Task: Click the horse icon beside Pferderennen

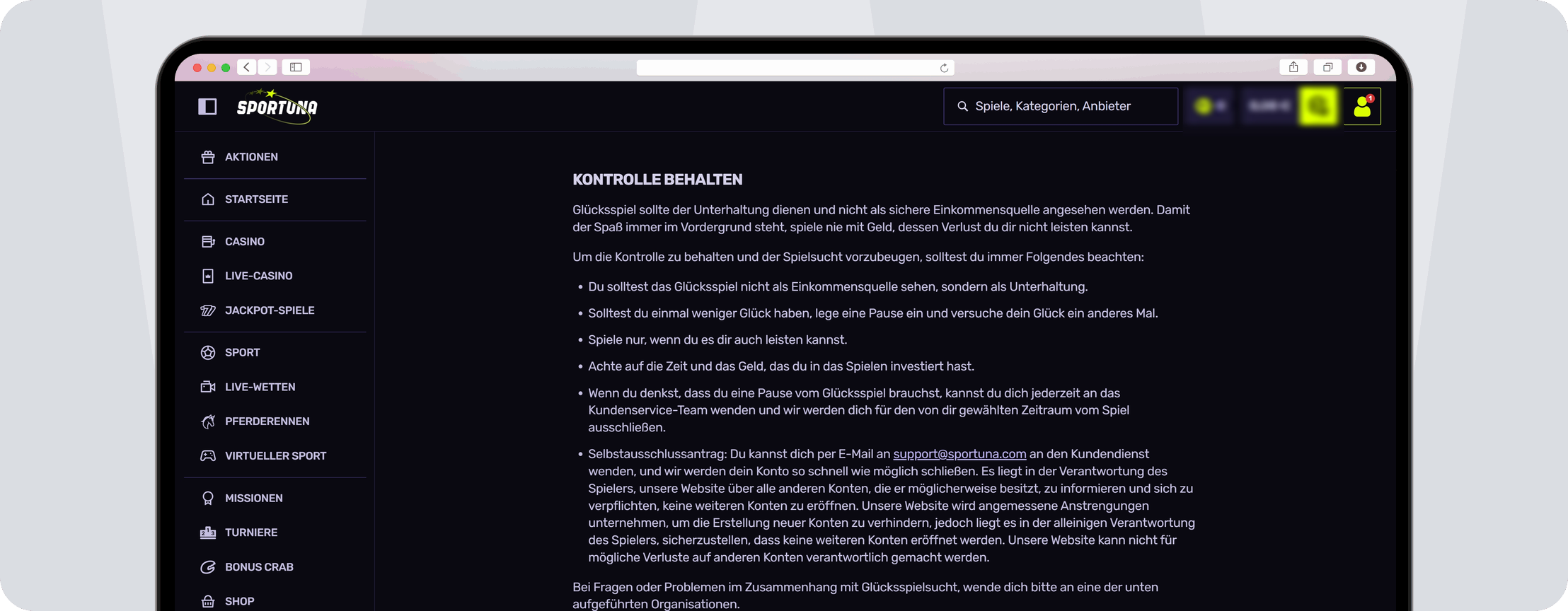Action: (x=208, y=421)
